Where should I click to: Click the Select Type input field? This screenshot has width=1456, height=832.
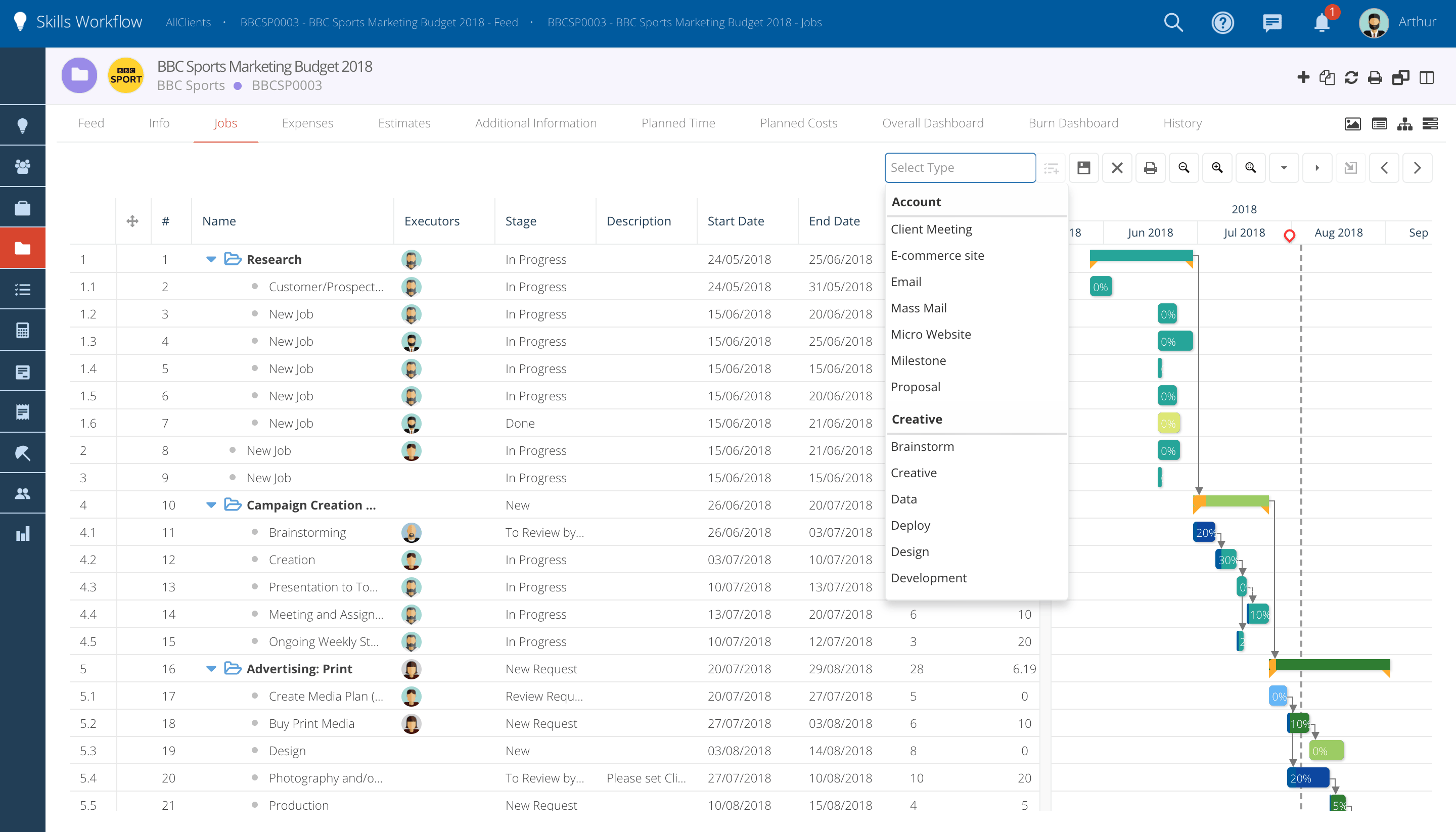960,167
